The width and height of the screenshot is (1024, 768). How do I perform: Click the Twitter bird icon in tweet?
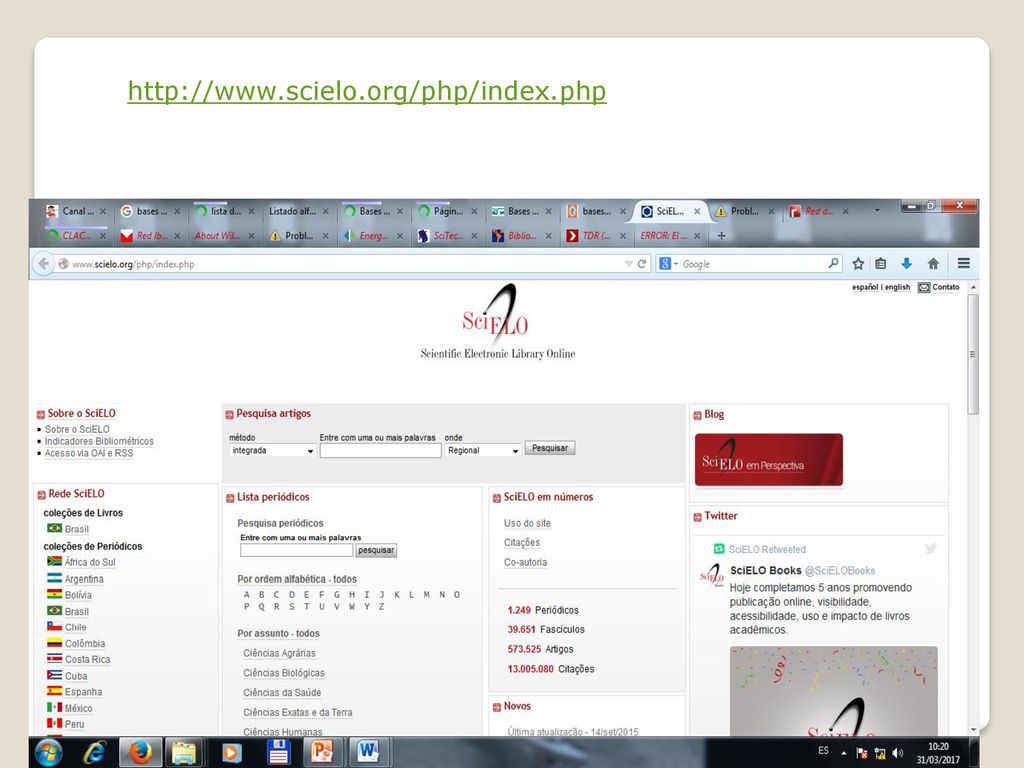click(931, 549)
